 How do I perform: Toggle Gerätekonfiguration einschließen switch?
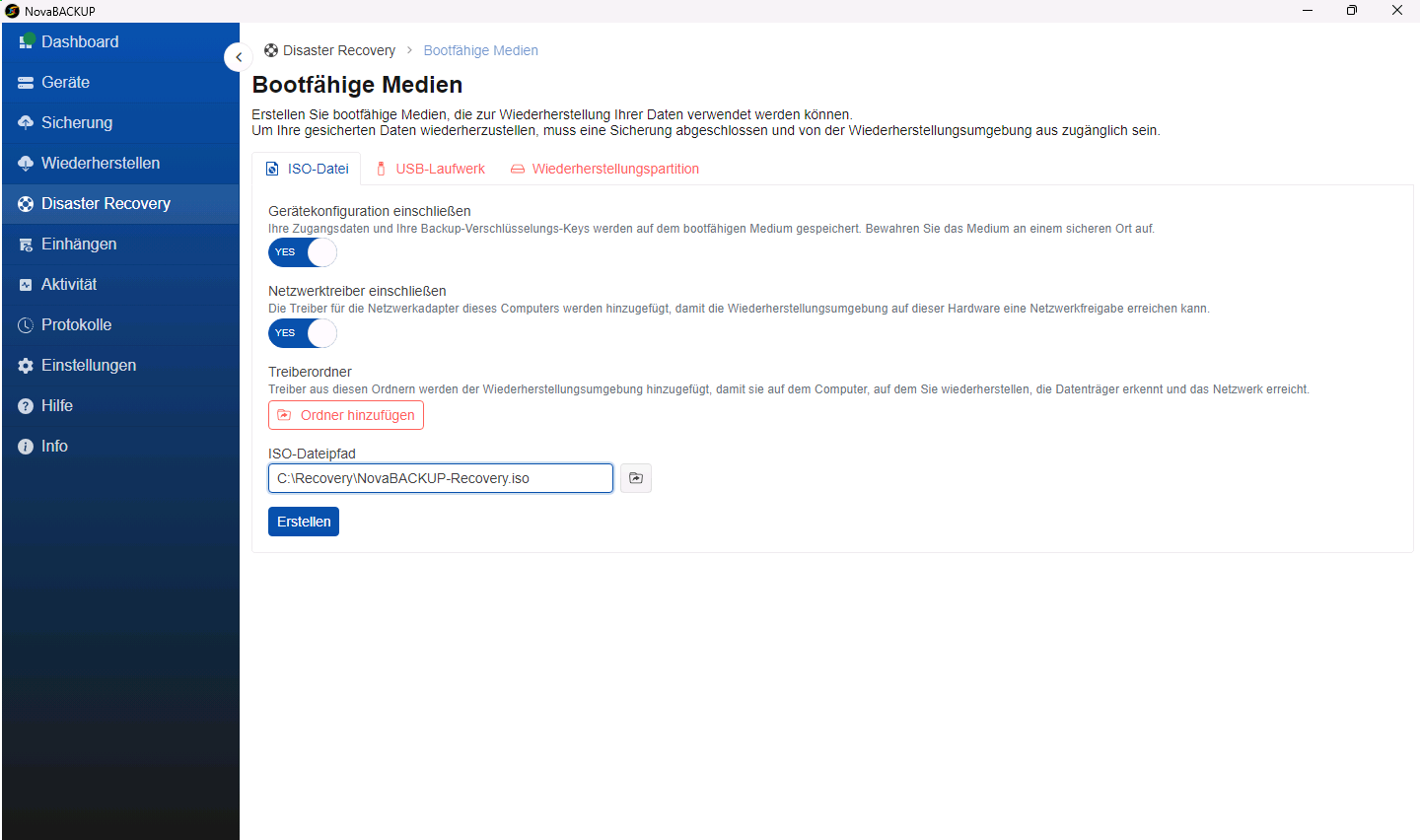(303, 252)
